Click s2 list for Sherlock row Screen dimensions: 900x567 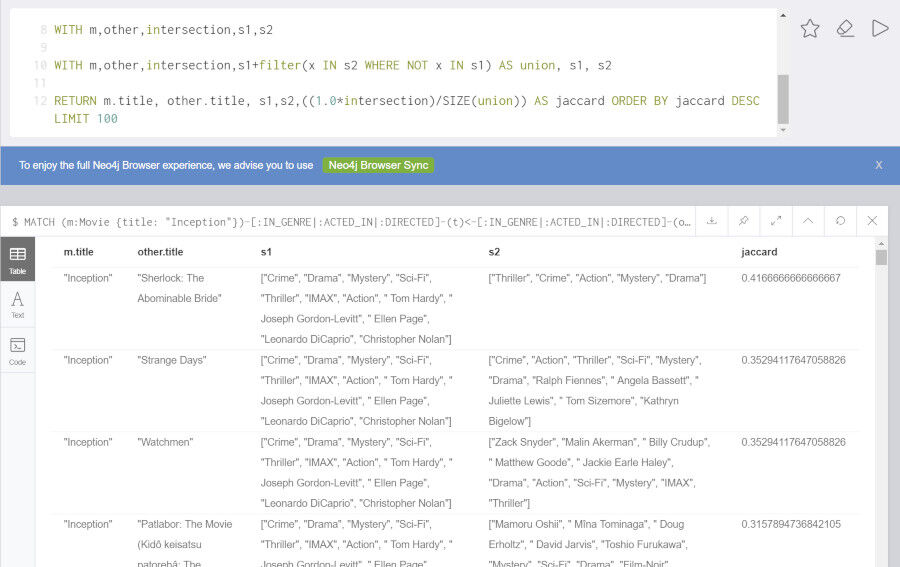pos(597,278)
